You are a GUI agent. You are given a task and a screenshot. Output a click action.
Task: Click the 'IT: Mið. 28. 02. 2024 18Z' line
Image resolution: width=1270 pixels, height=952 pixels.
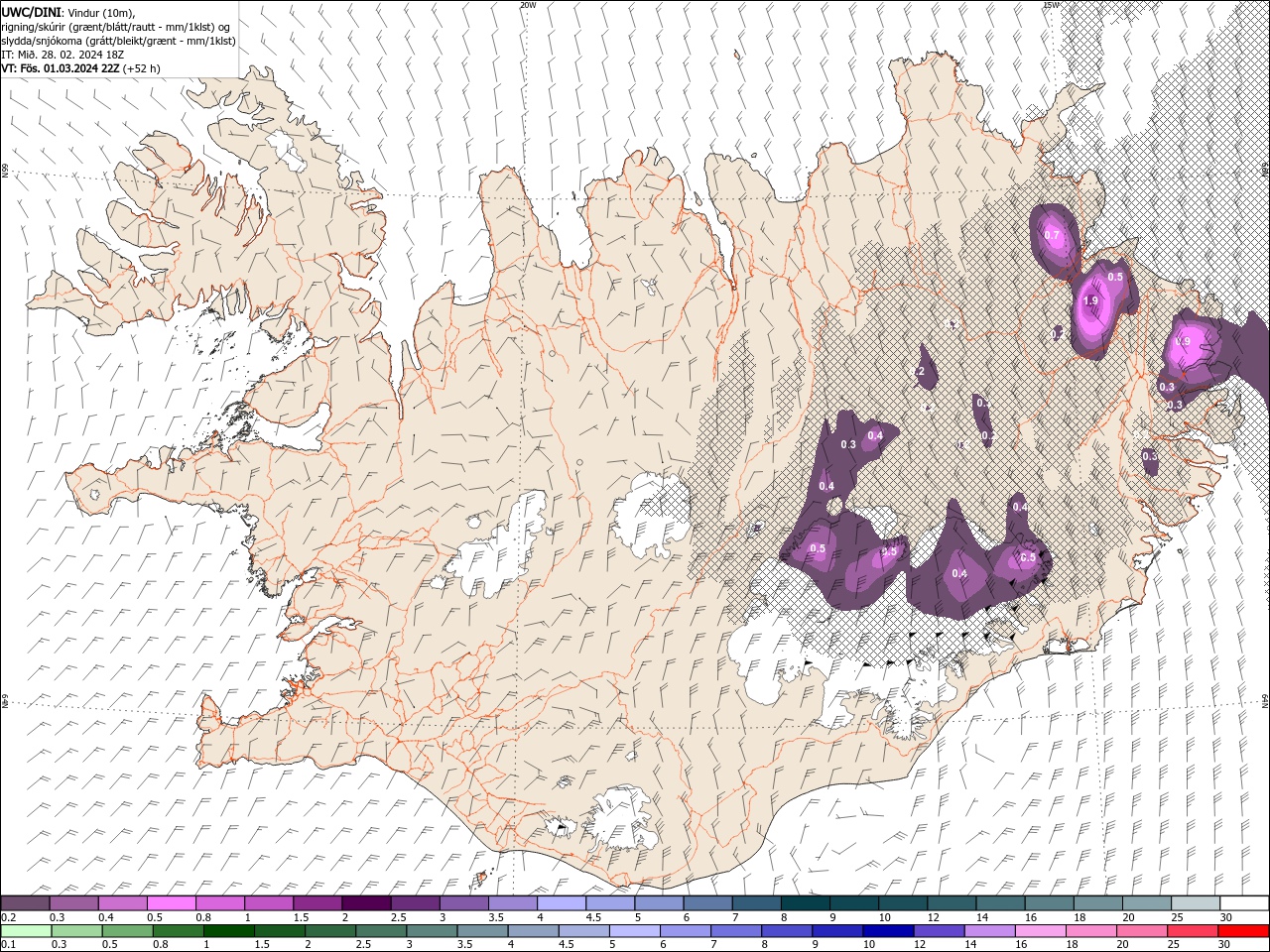click(x=63, y=55)
